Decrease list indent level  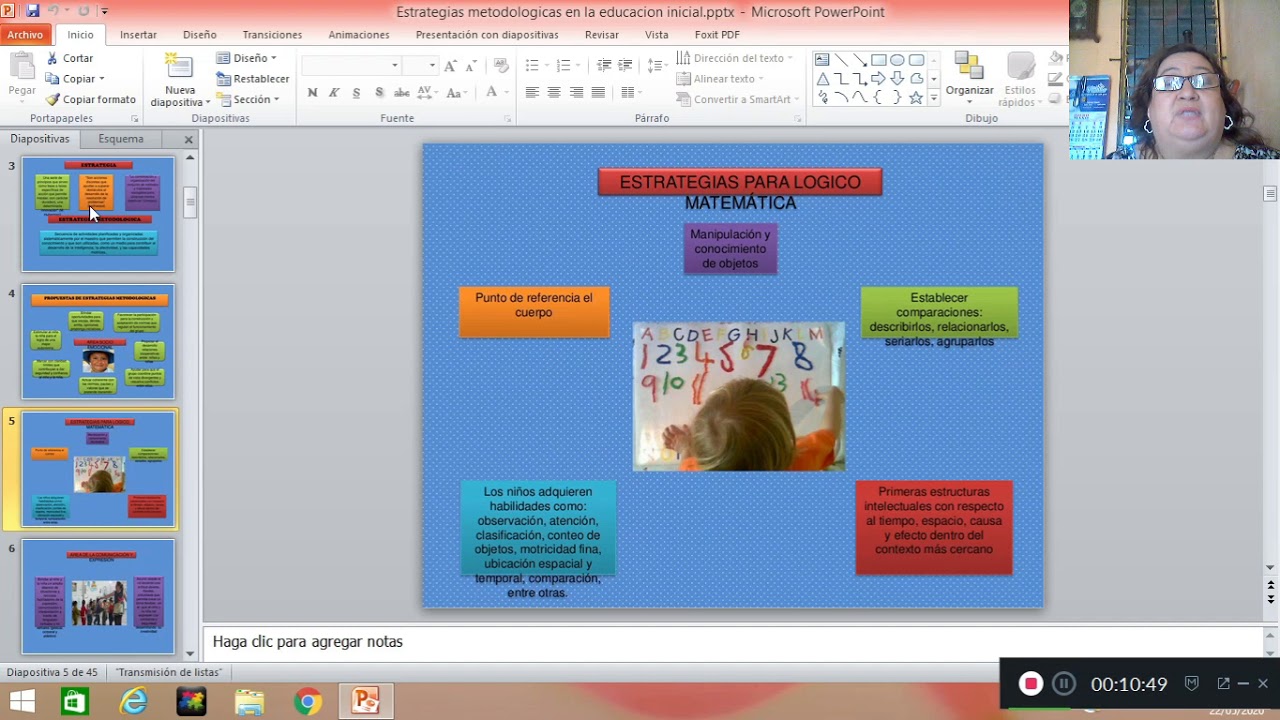click(x=604, y=65)
